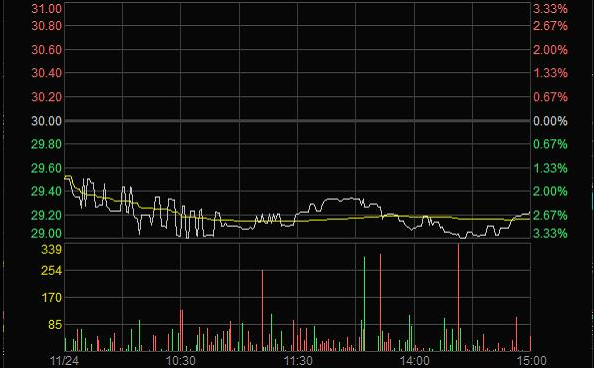The image size is (594, 370).
Task: Click the 30.00 baseline price label
Action: [x=46, y=121]
